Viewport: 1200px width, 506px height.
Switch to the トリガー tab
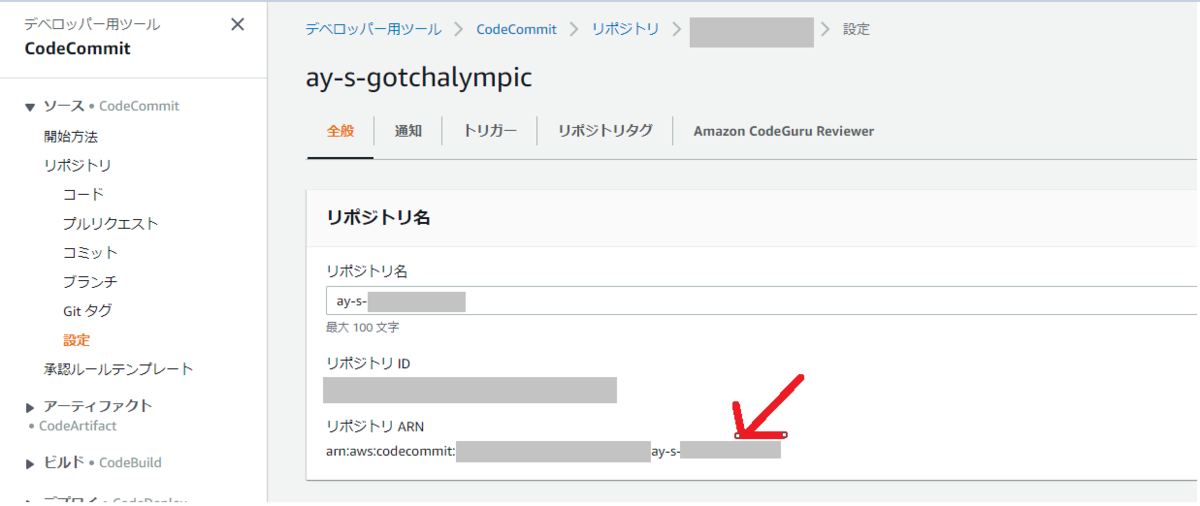click(x=490, y=131)
